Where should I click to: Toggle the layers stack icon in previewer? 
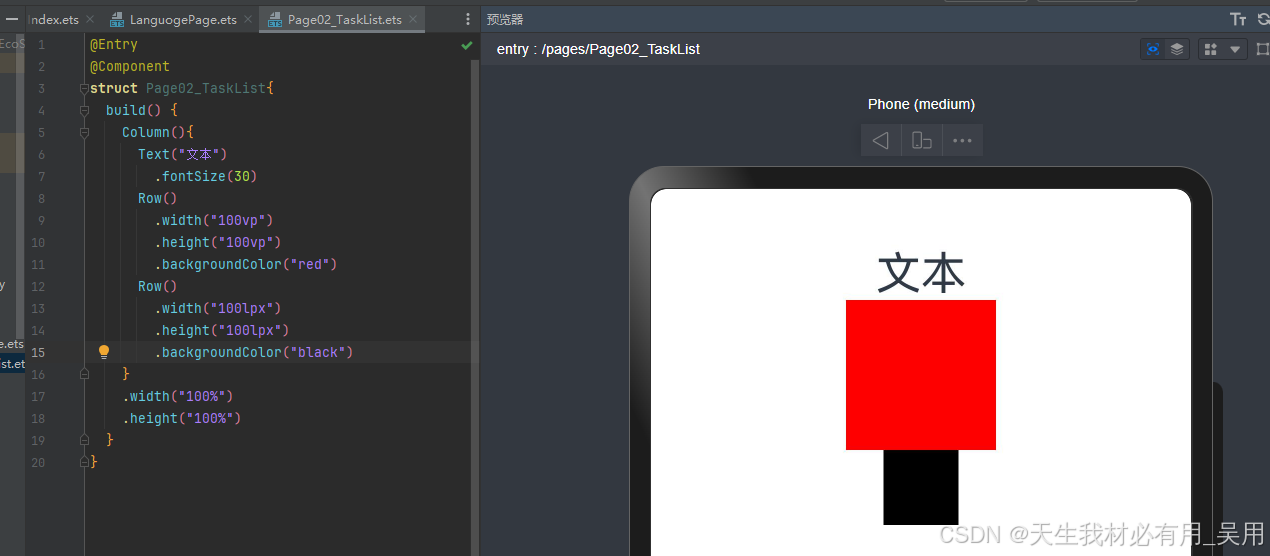pos(1177,49)
